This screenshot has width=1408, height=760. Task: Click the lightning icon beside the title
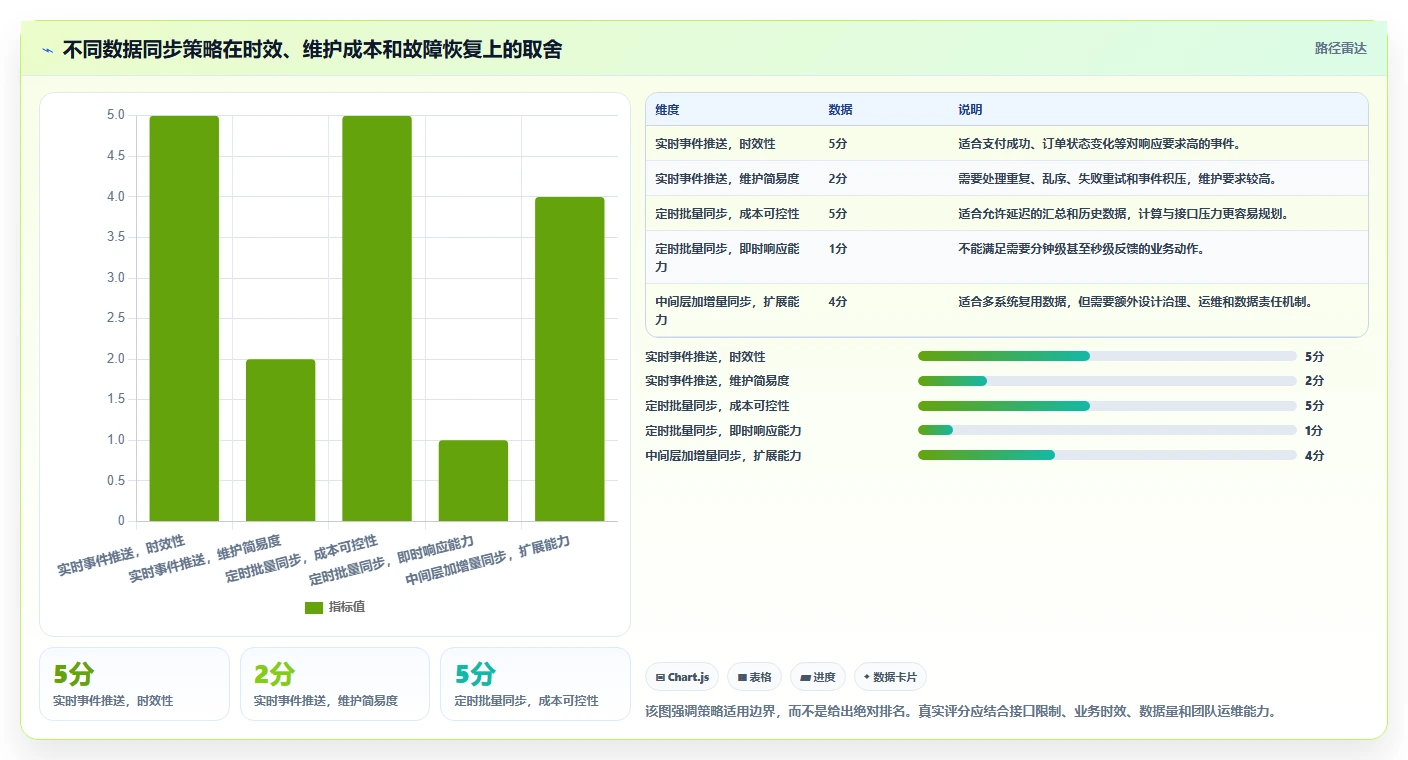tap(48, 50)
